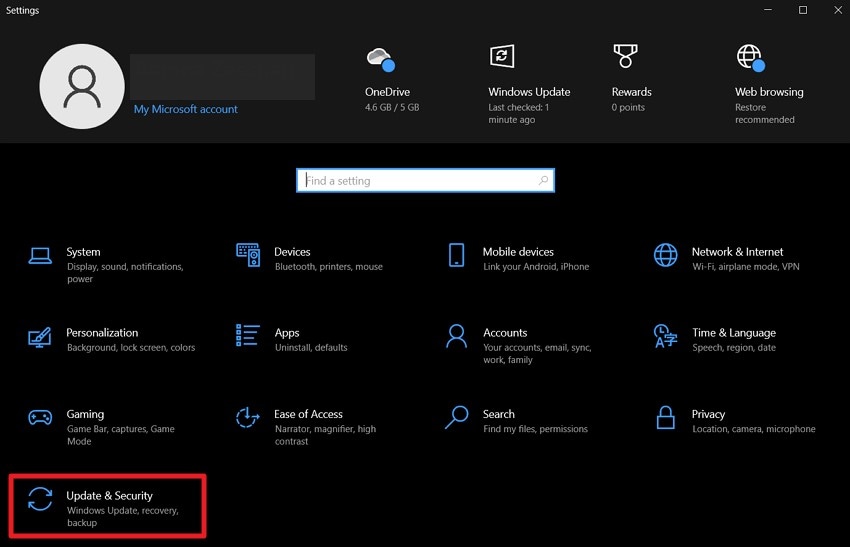Click 'Your accounts, email, sync, work, family' text
Screen dimensions: 850x547
[x=537, y=353]
